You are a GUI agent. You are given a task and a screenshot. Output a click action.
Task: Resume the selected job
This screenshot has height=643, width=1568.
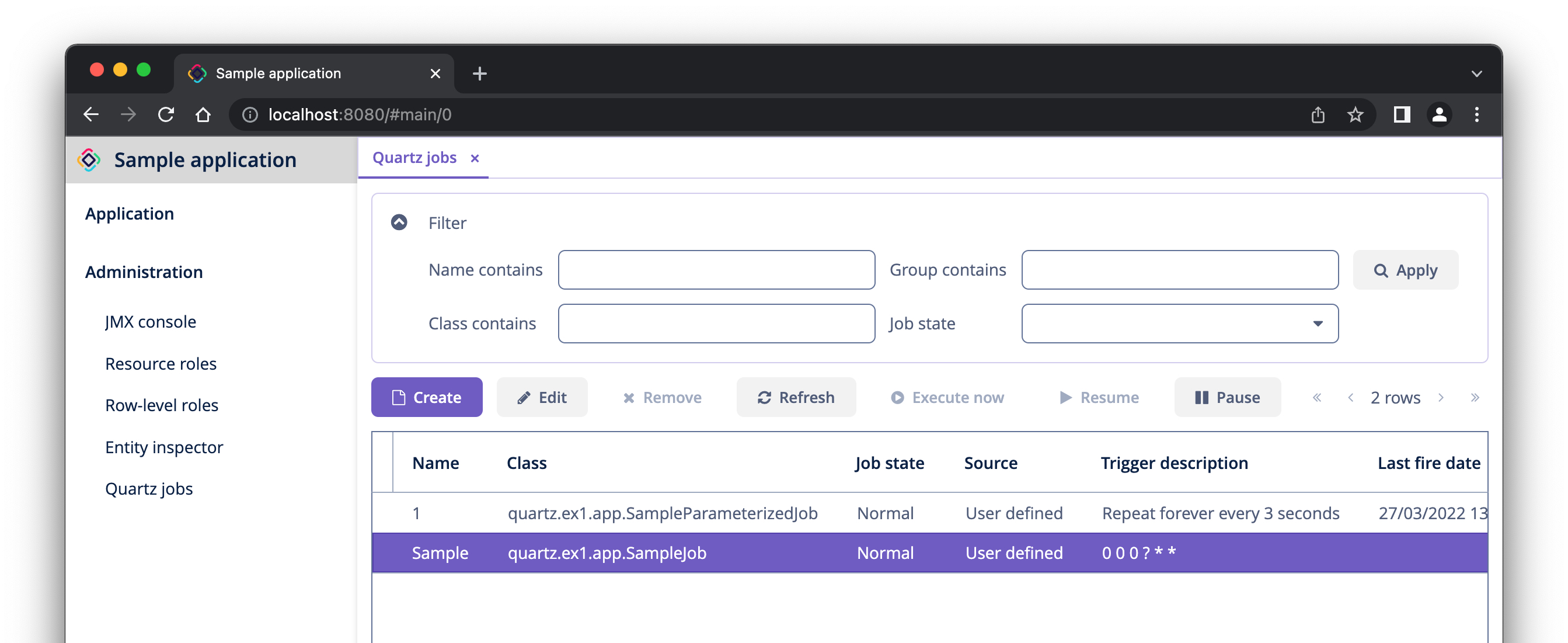coord(1099,397)
